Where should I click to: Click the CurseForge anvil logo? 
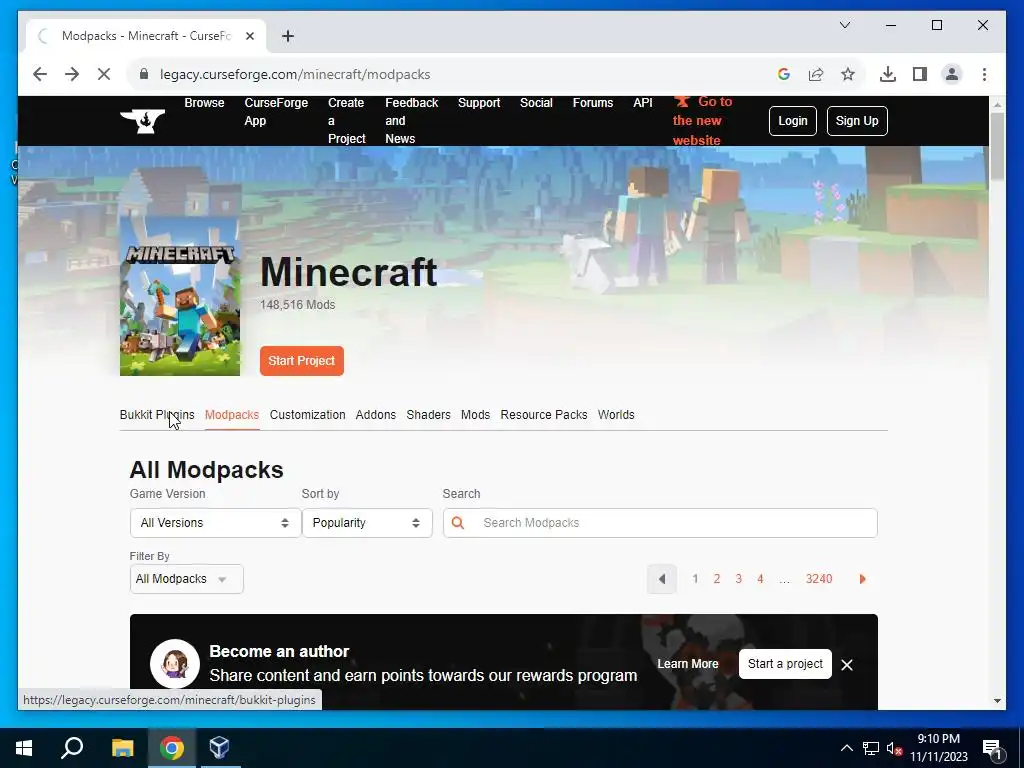tap(142, 121)
